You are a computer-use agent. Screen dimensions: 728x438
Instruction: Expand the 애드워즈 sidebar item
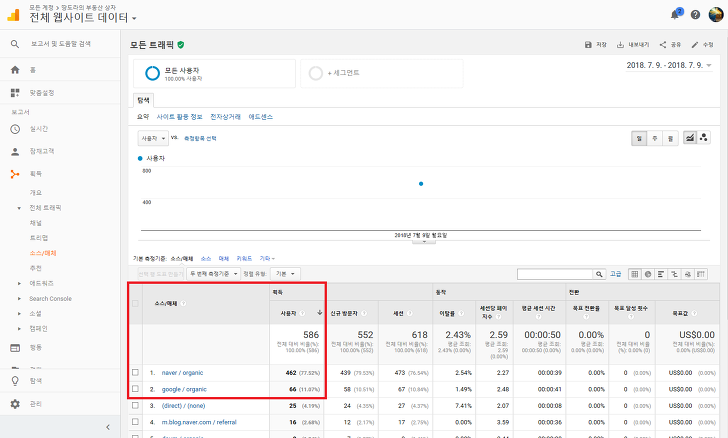pyautogui.click(x=19, y=283)
